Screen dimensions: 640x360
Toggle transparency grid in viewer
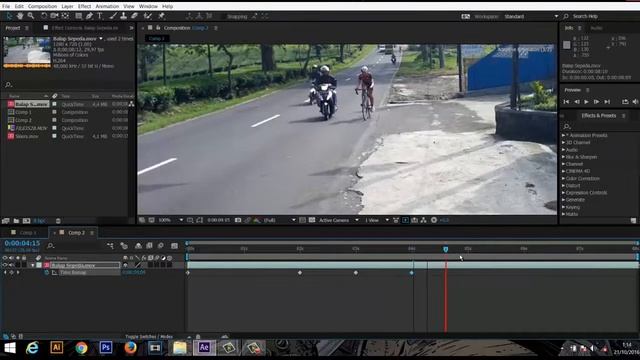[x=312, y=220]
